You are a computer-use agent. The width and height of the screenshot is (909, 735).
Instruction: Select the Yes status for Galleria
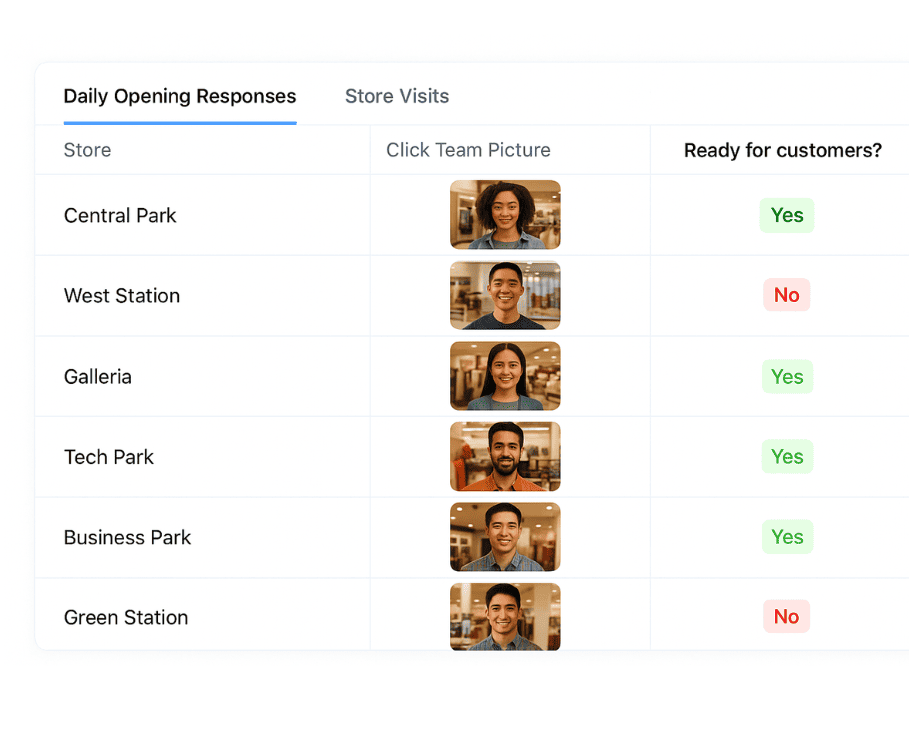pos(787,376)
